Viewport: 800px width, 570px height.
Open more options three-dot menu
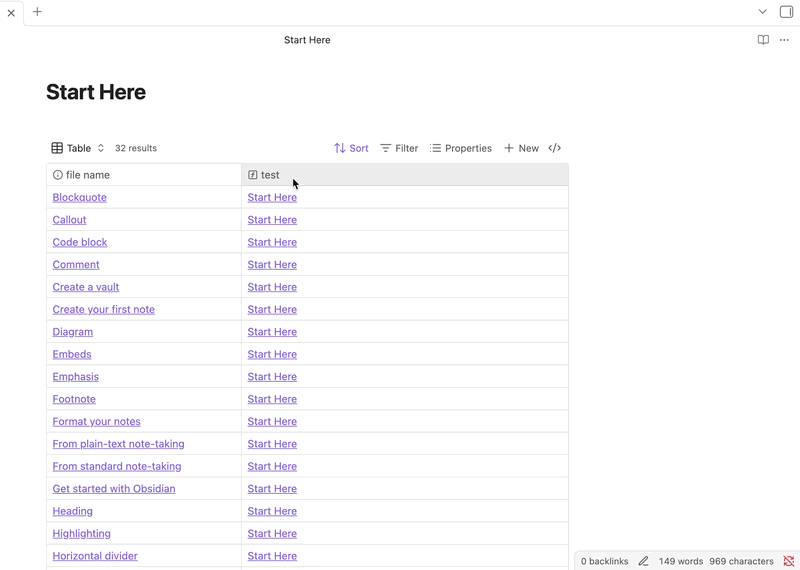click(x=784, y=40)
